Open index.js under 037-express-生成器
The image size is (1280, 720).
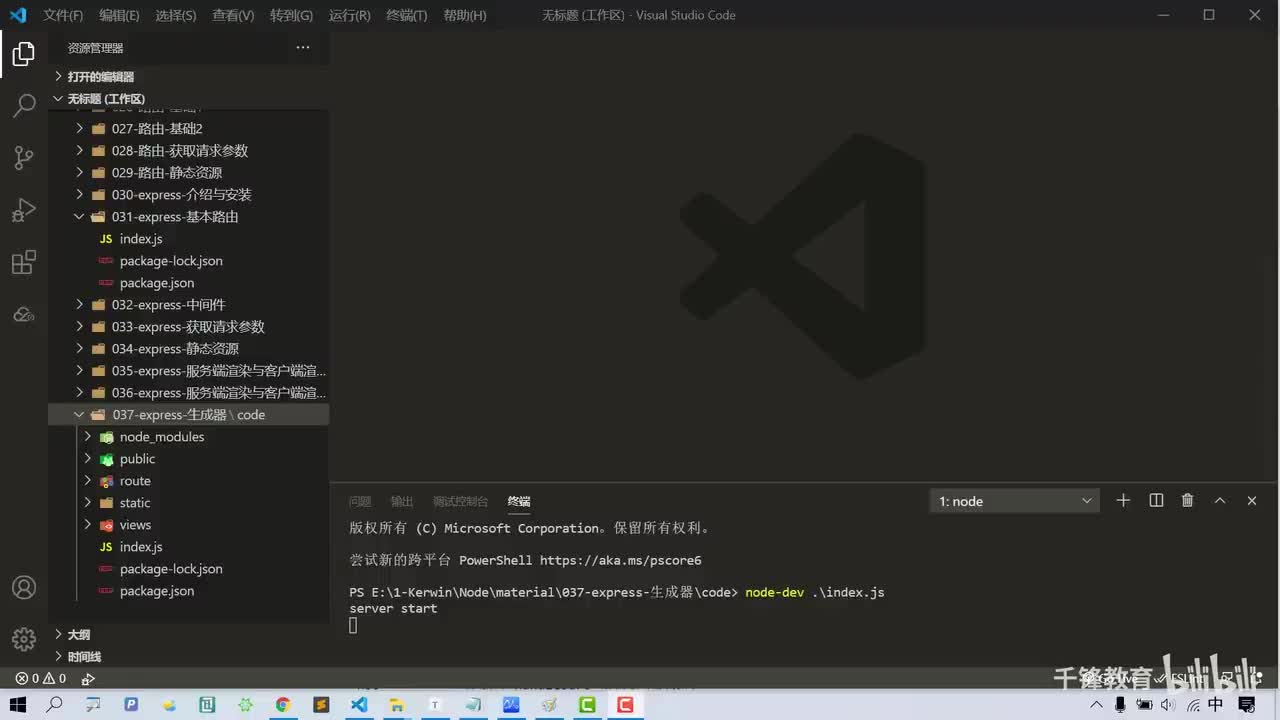coord(189,547)
